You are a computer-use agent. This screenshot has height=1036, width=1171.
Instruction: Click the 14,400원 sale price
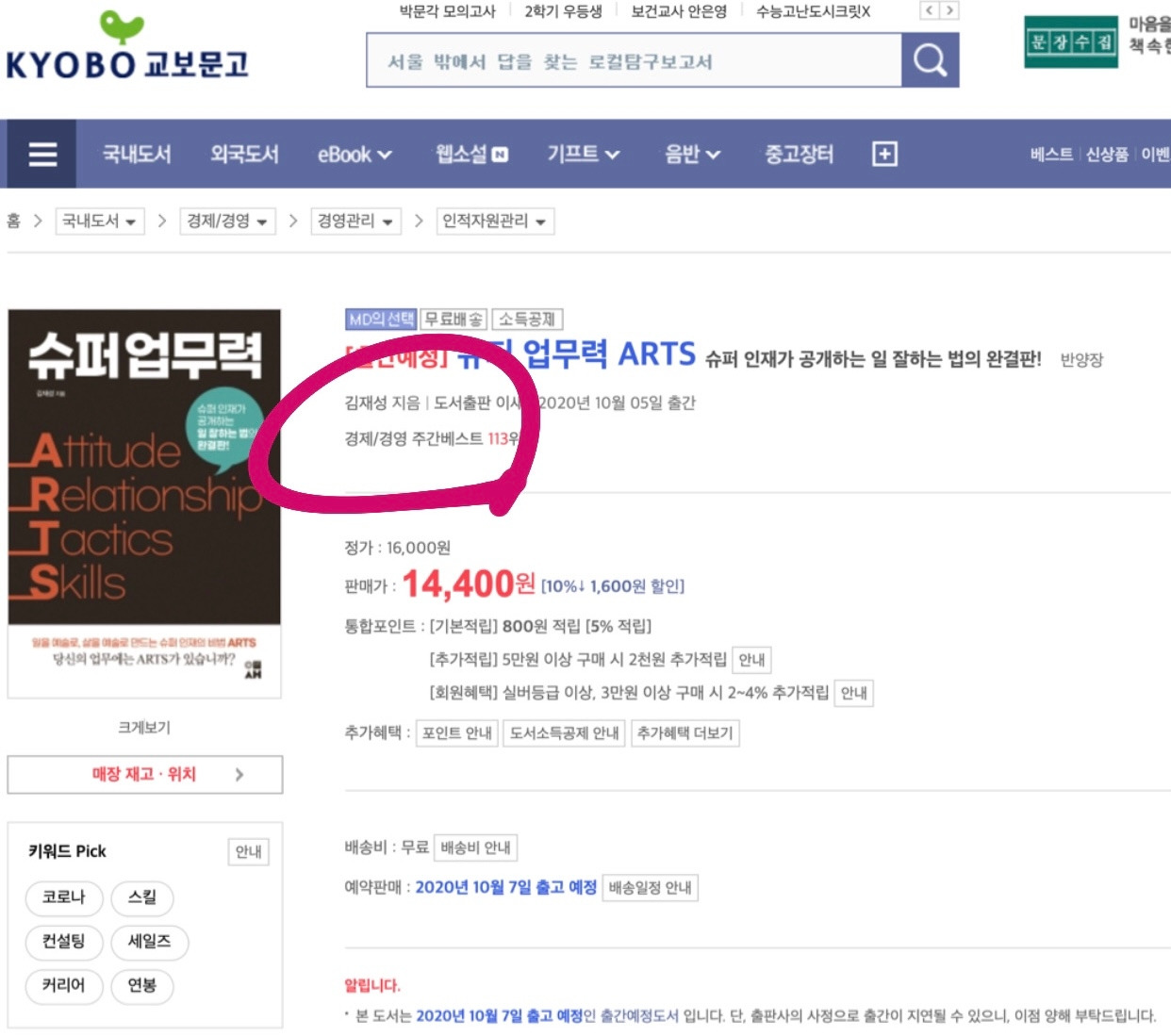coord(469,584)
